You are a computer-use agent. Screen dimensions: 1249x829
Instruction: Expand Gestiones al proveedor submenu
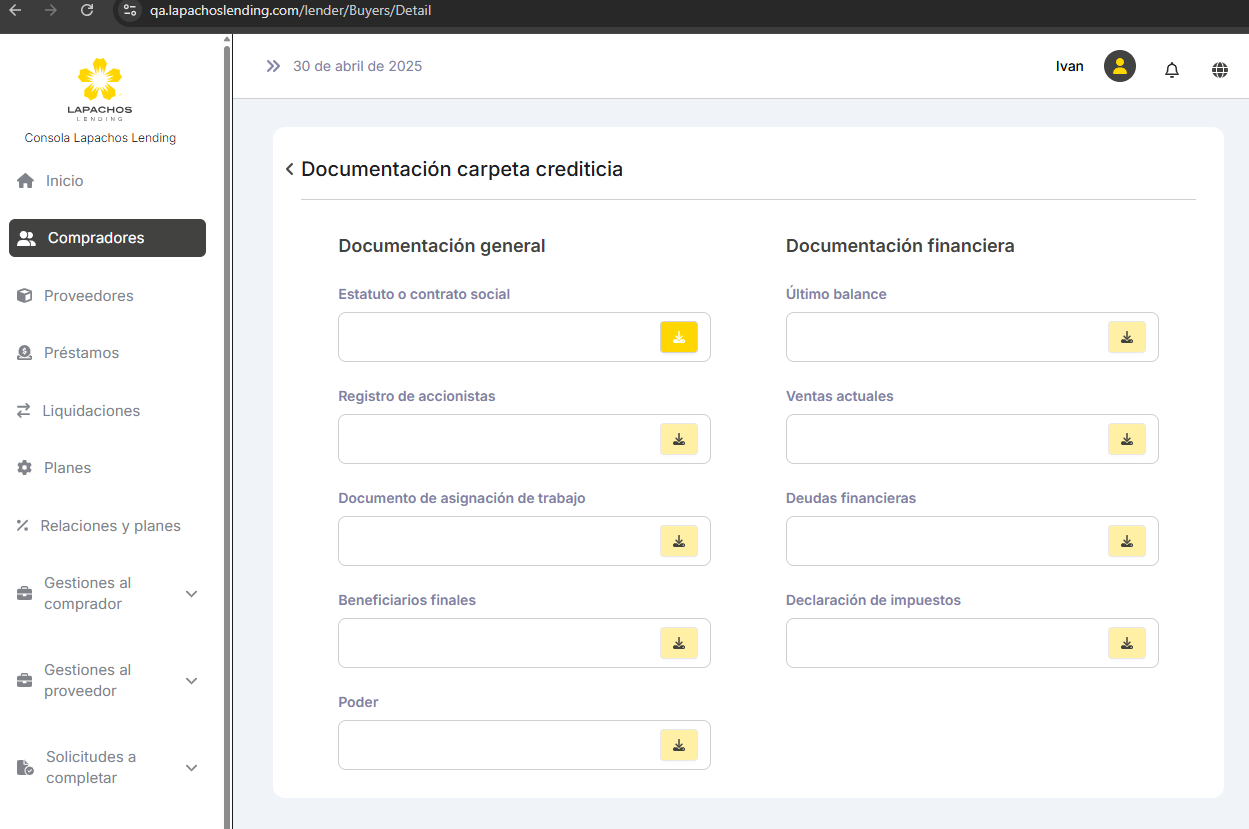pos(192,681)
